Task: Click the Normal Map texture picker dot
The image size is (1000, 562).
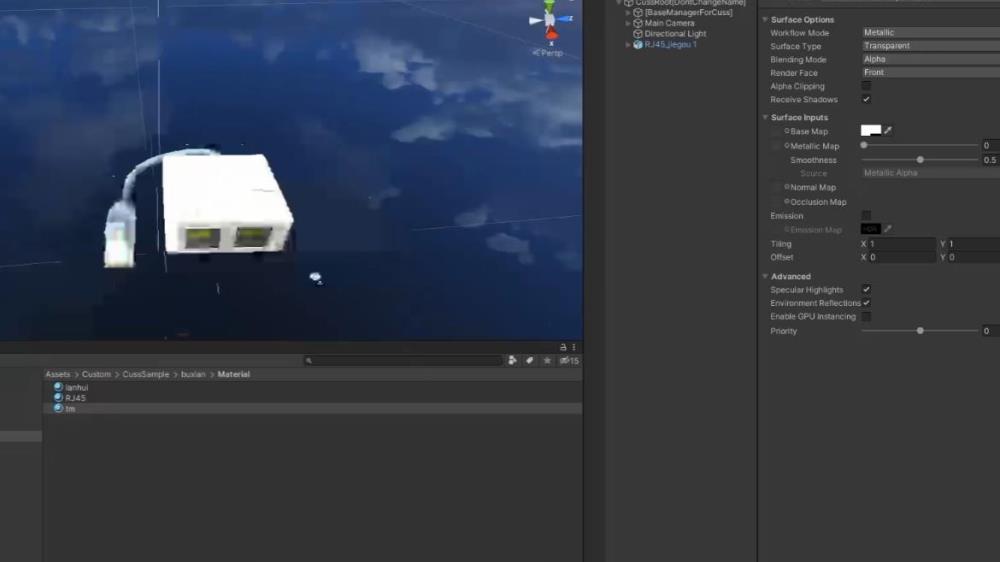Action: click(786, 187)
